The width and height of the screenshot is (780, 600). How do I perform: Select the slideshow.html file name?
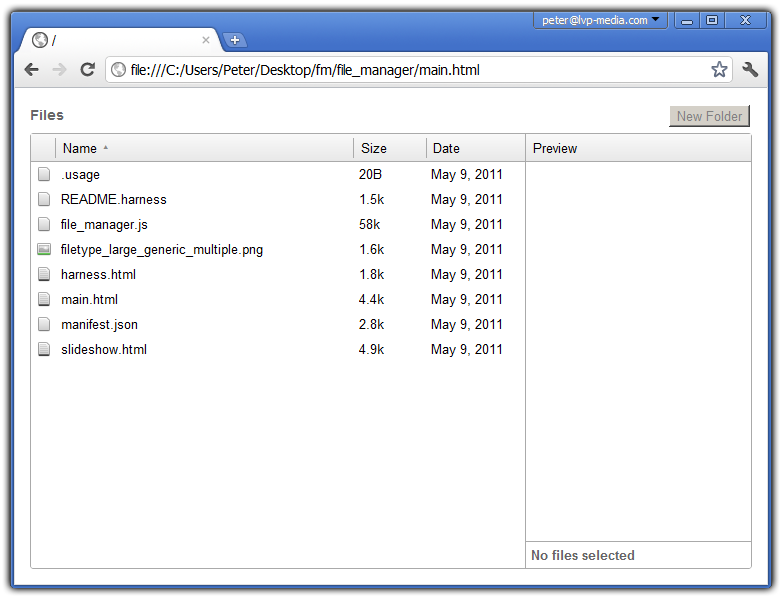tap(104, 350)
